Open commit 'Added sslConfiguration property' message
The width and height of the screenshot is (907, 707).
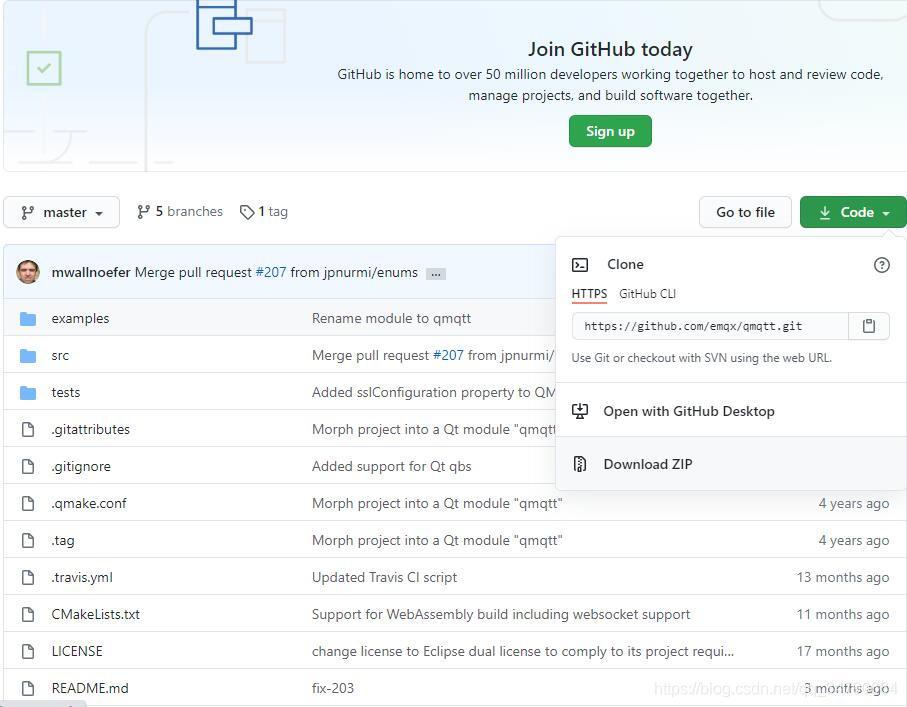pos(434,393)
